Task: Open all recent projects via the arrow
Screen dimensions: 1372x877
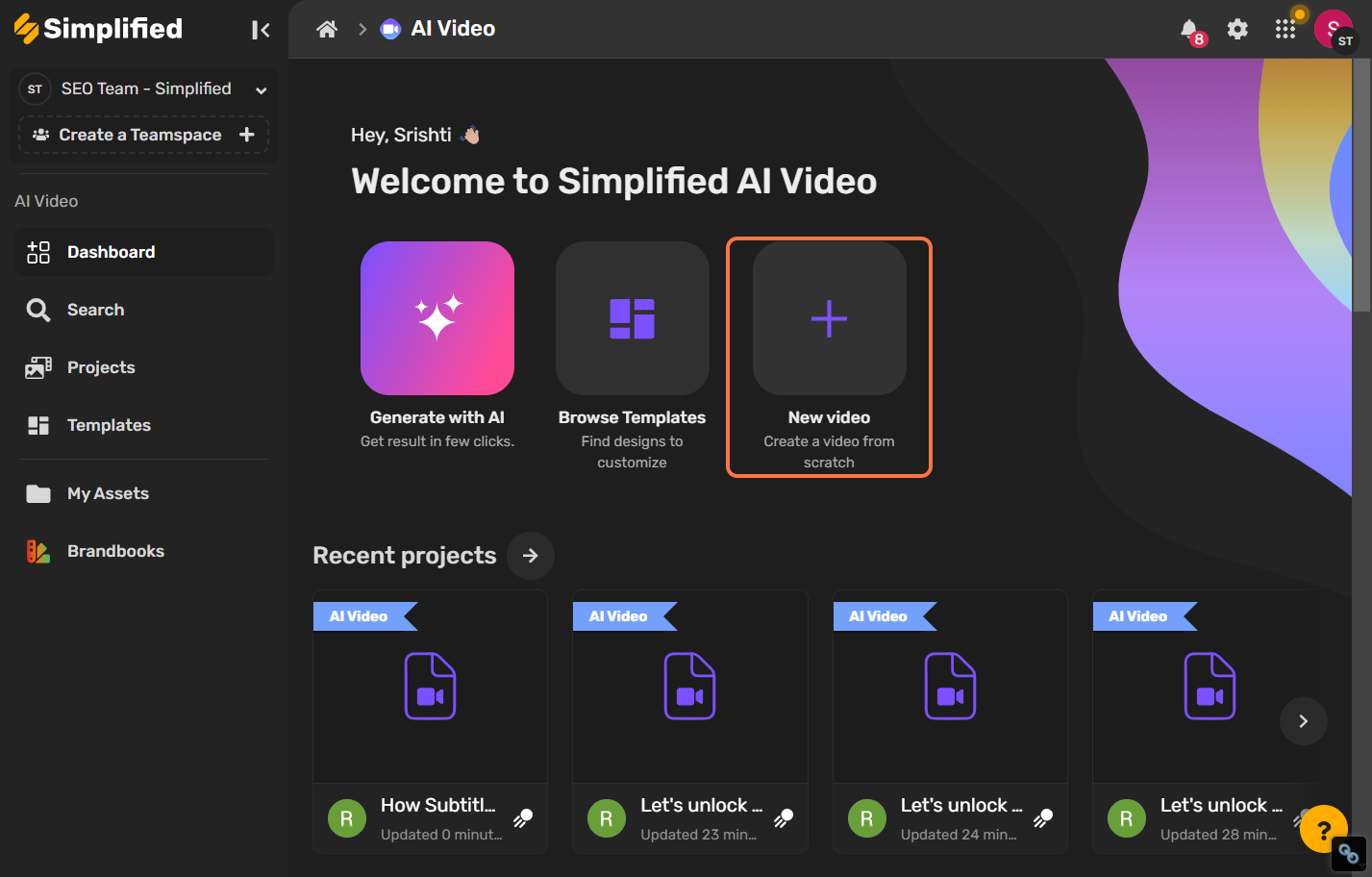Action: click(x=530, y=555)
